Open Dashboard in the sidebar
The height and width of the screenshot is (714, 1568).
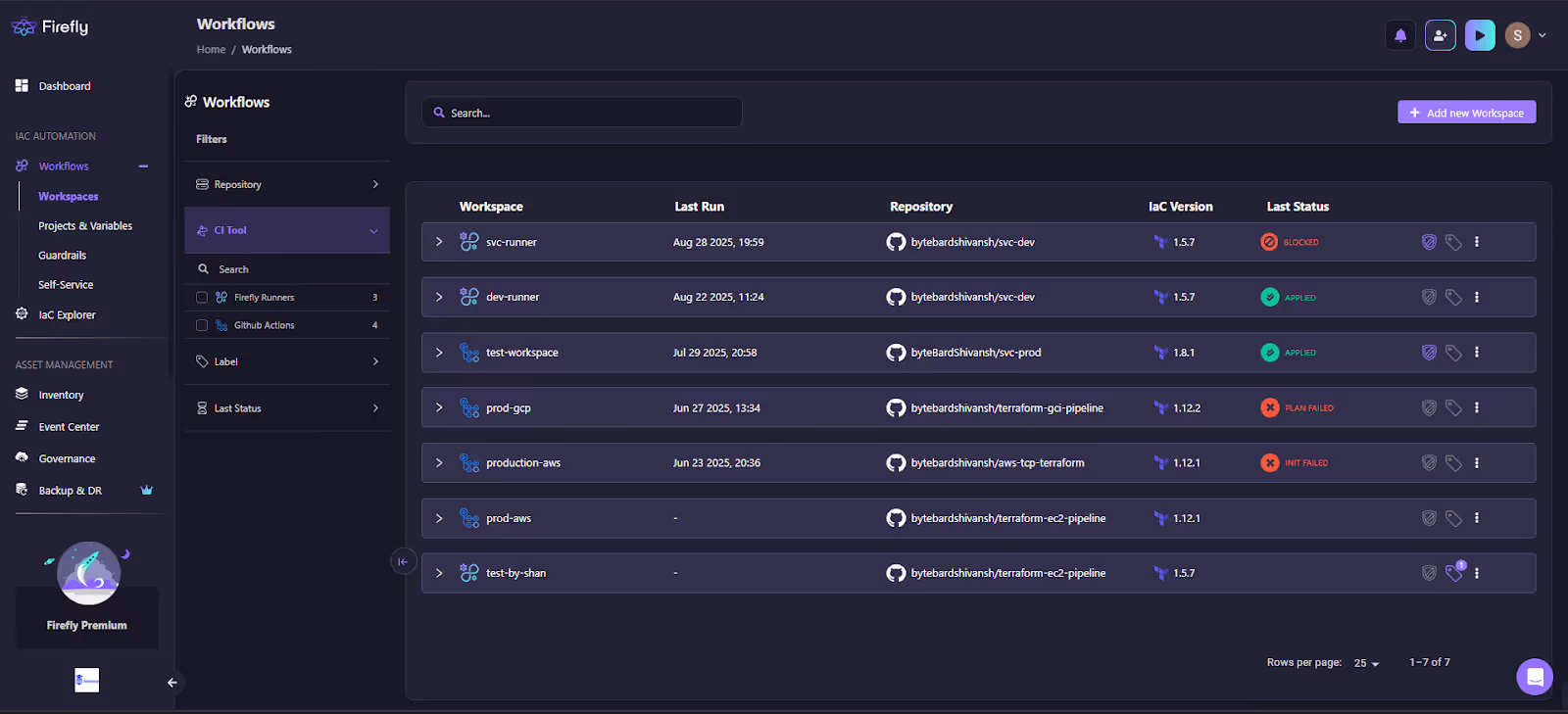65,86
